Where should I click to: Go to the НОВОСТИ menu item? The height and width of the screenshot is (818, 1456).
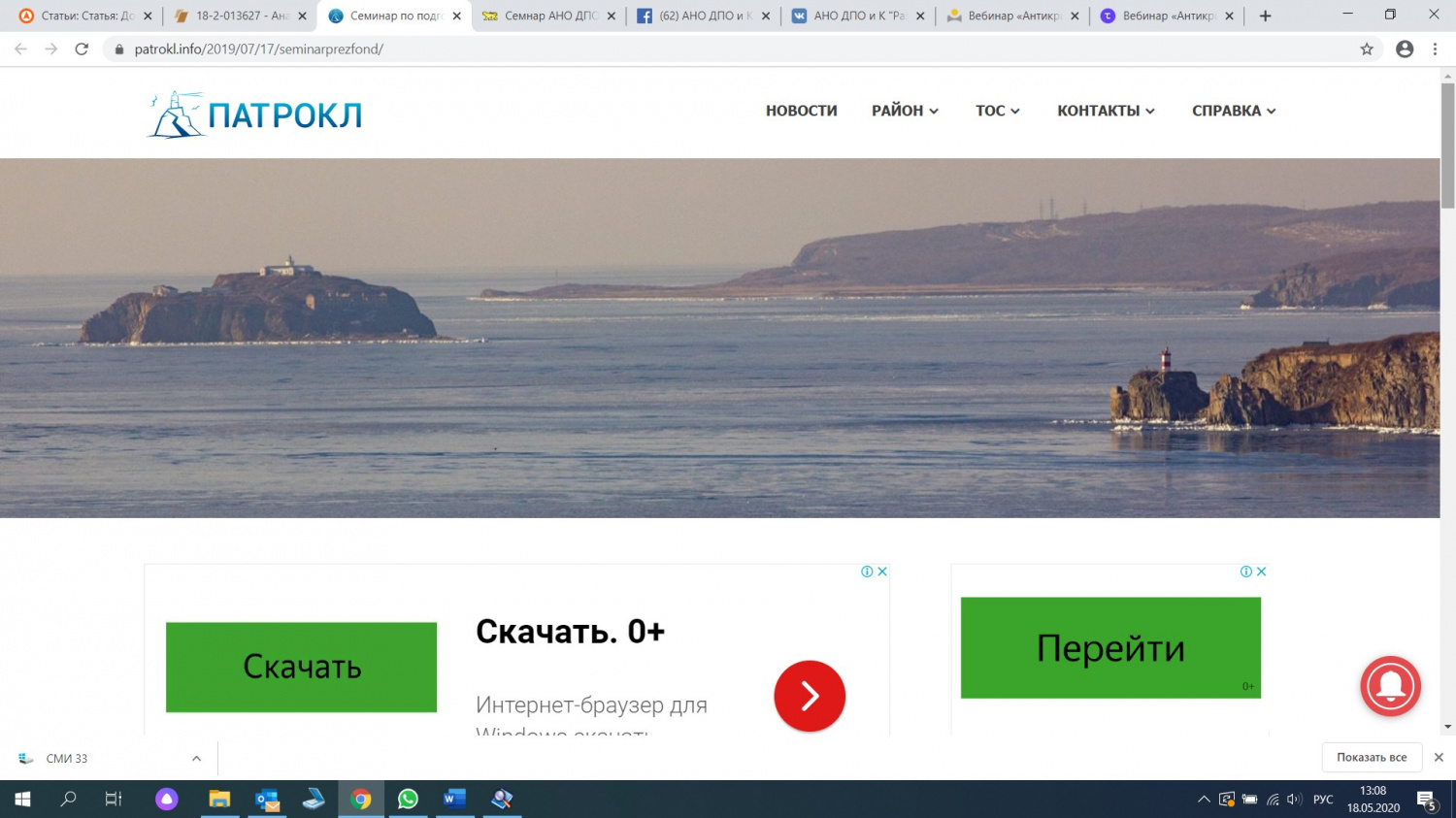(801, 111)
